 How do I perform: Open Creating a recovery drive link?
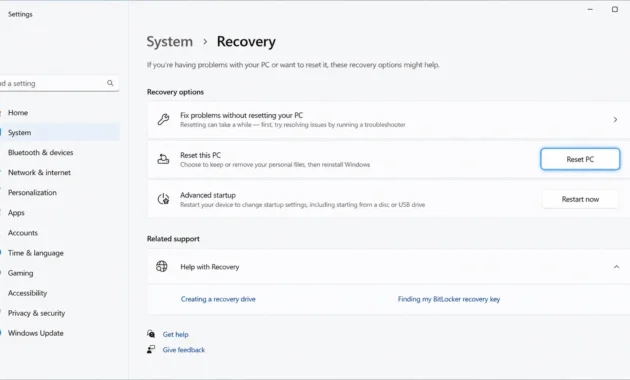click(218, 299)
